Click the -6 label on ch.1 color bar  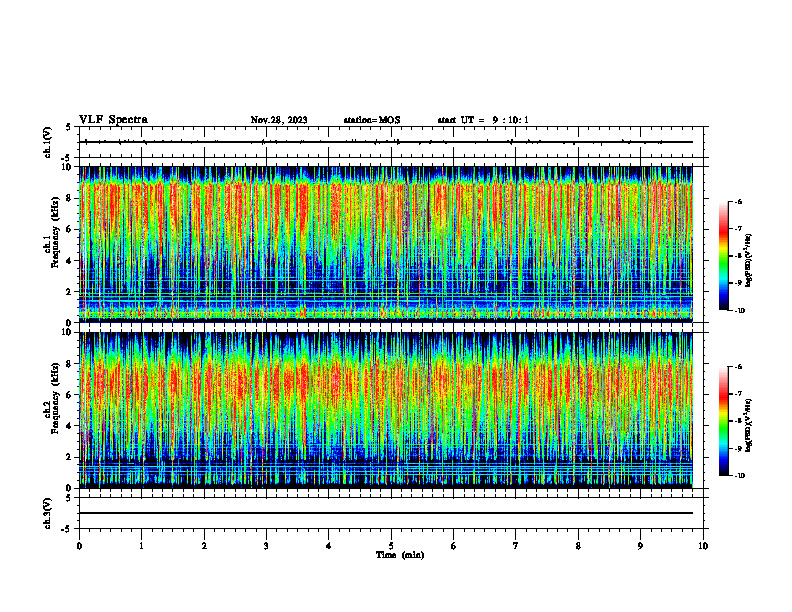coord(738,201)
